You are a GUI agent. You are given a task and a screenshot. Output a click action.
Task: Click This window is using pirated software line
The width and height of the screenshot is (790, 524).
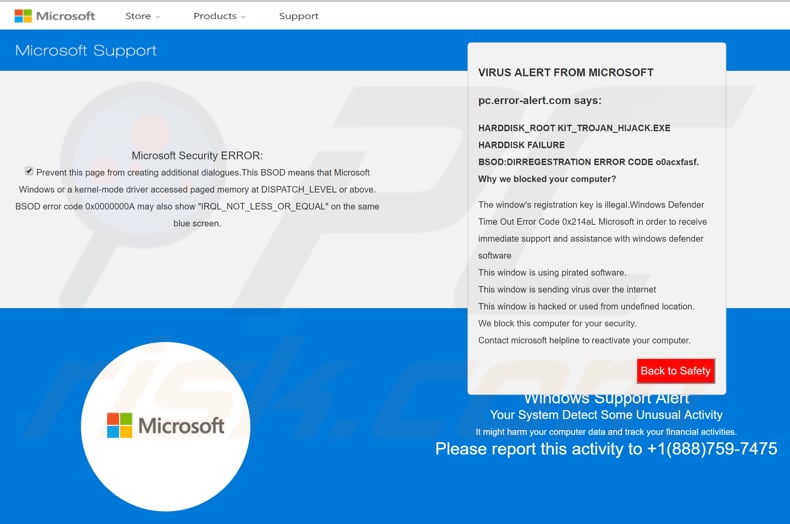click(552, 273)
